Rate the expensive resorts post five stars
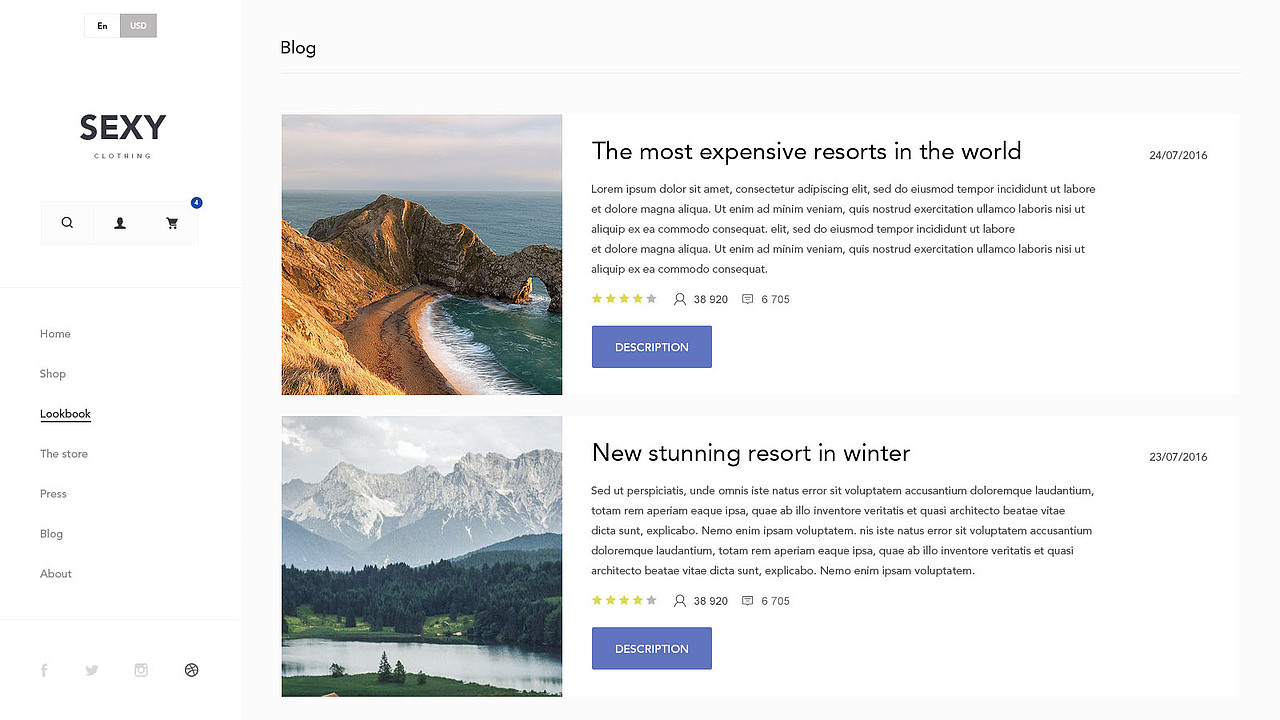This screenshot has height=720, width=1280. coord(651,299)
